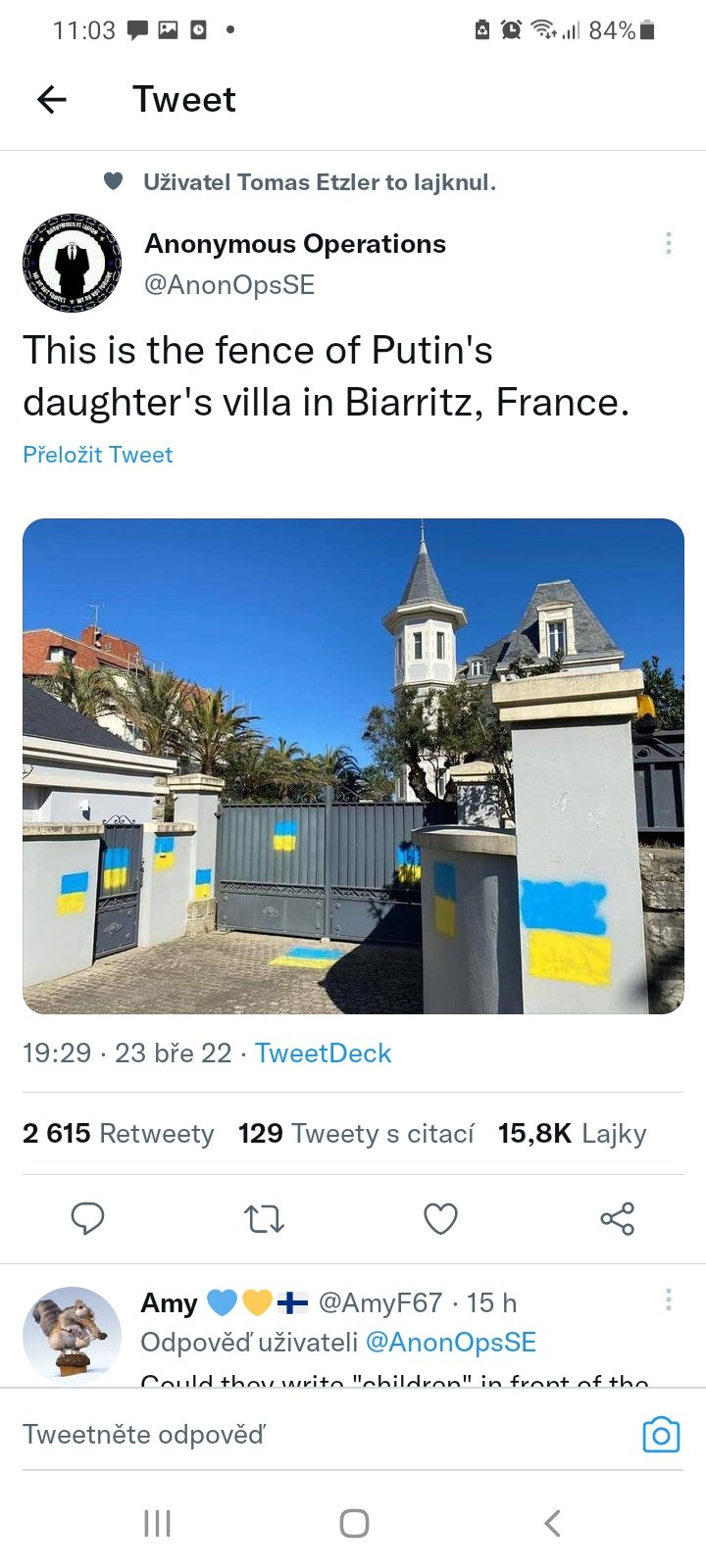Tap the Tweetněte odpověď reply field
706x1568 pixels.
pyautogui.click(x=294, y=1435)
